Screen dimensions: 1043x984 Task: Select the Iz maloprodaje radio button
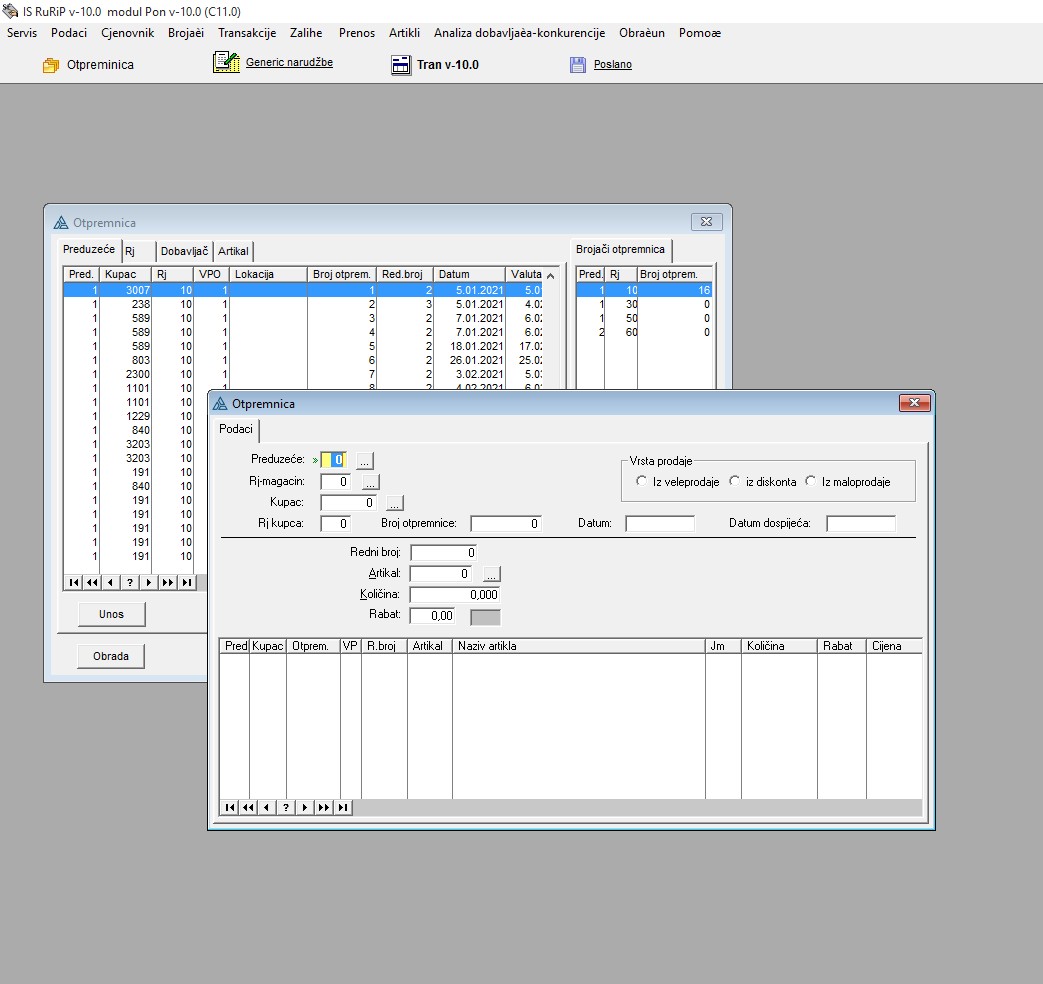tap(811, 481)
